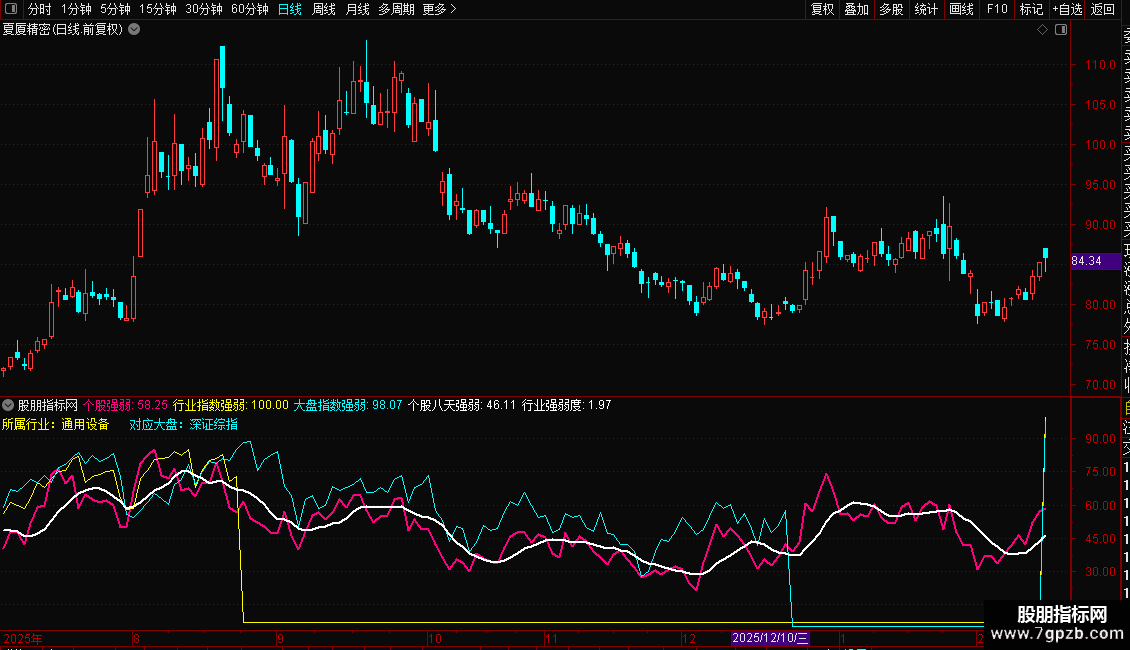The width and height of the screenshot is (1130, 650).
Task: Toggle the right side panel icon
Action: [x=1061, y=30]
